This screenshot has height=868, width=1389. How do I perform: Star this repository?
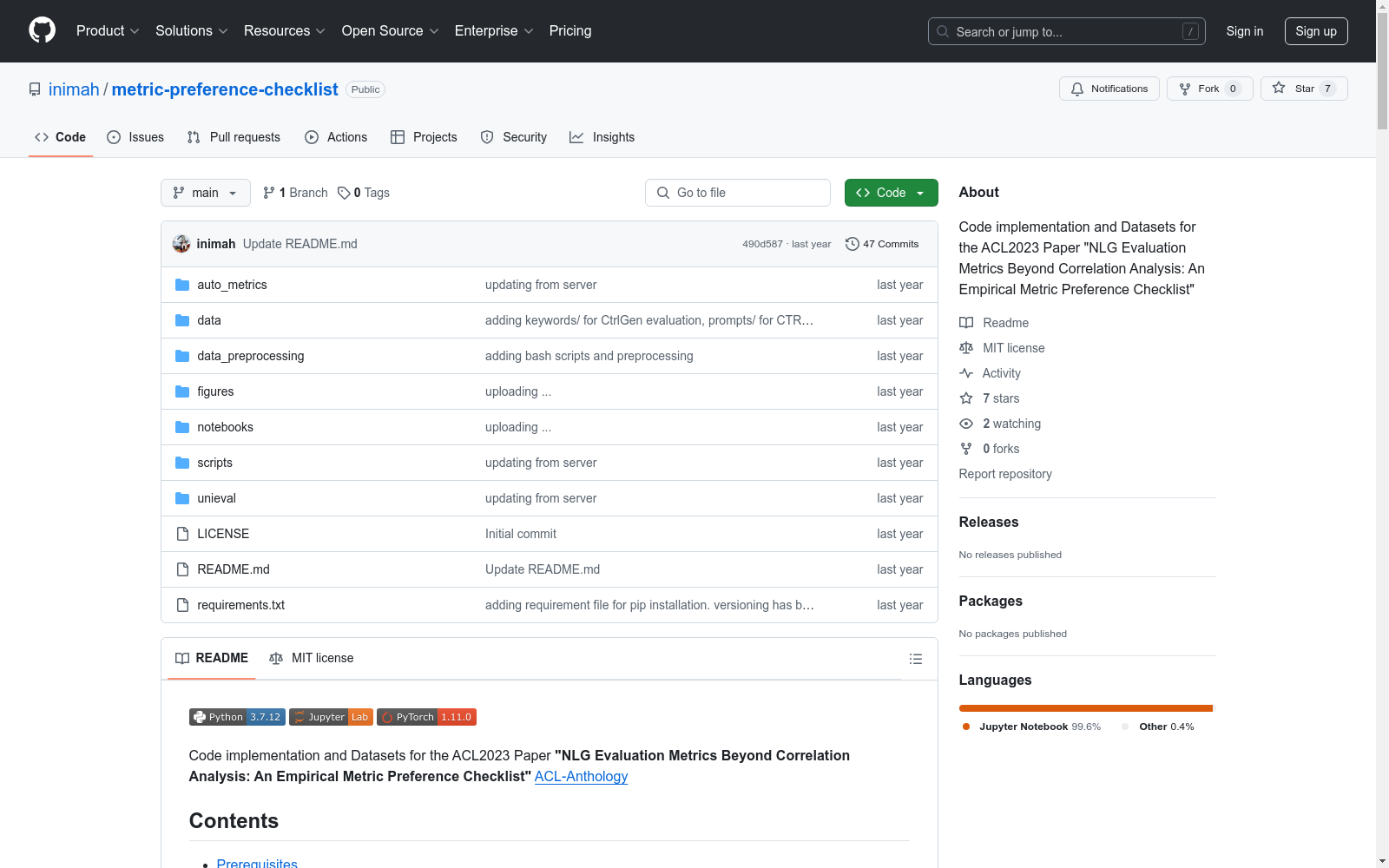[x=1303, y=89]
